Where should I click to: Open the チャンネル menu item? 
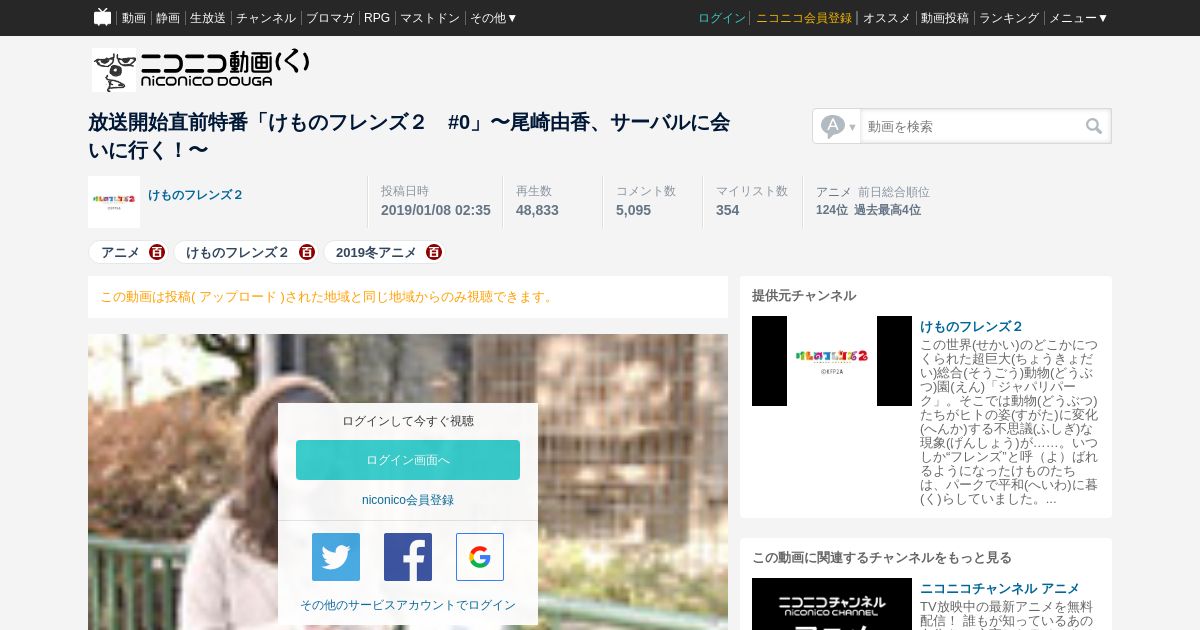(x=266, y=18)
